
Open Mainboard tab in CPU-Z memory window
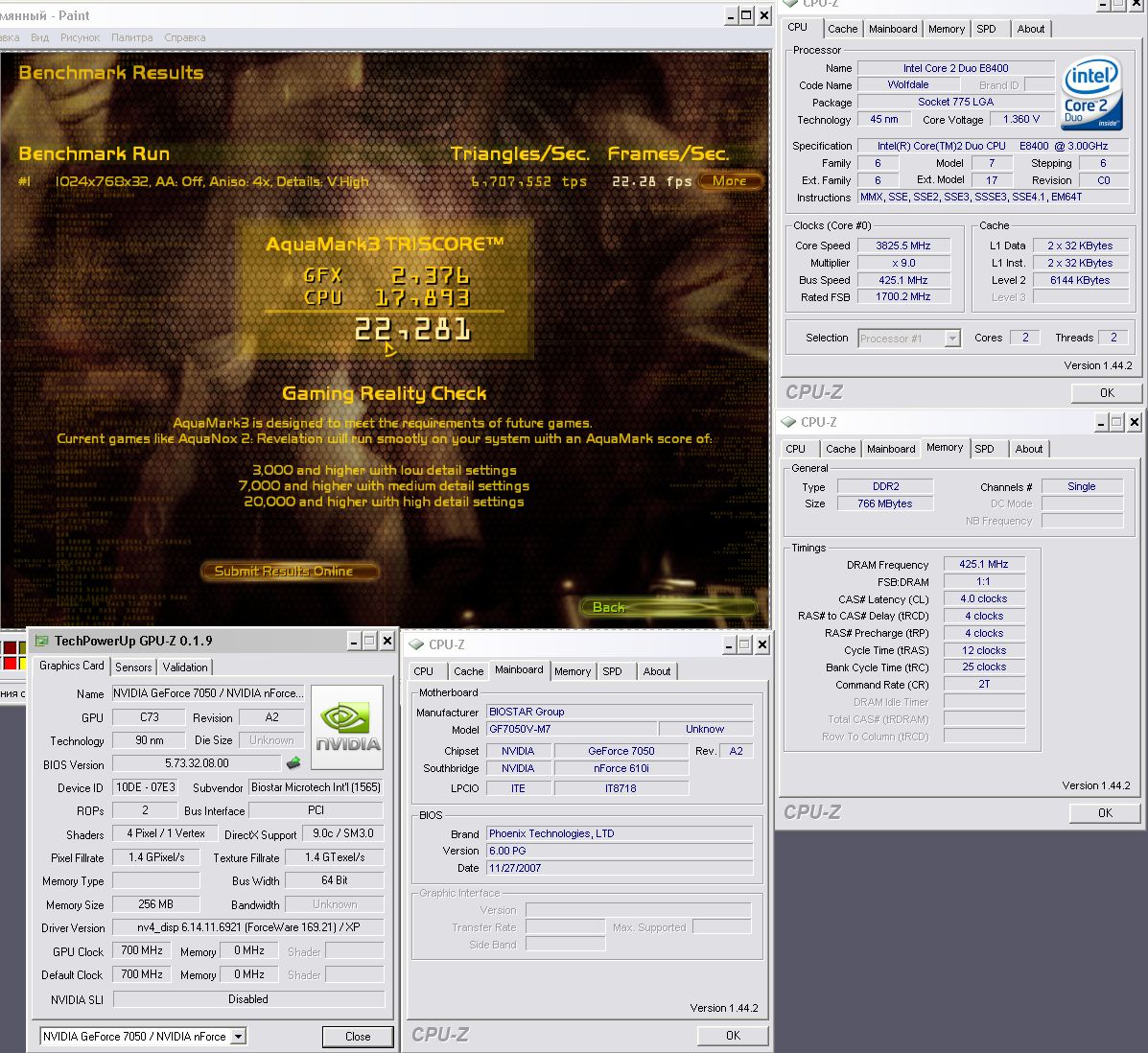point(891,449)
